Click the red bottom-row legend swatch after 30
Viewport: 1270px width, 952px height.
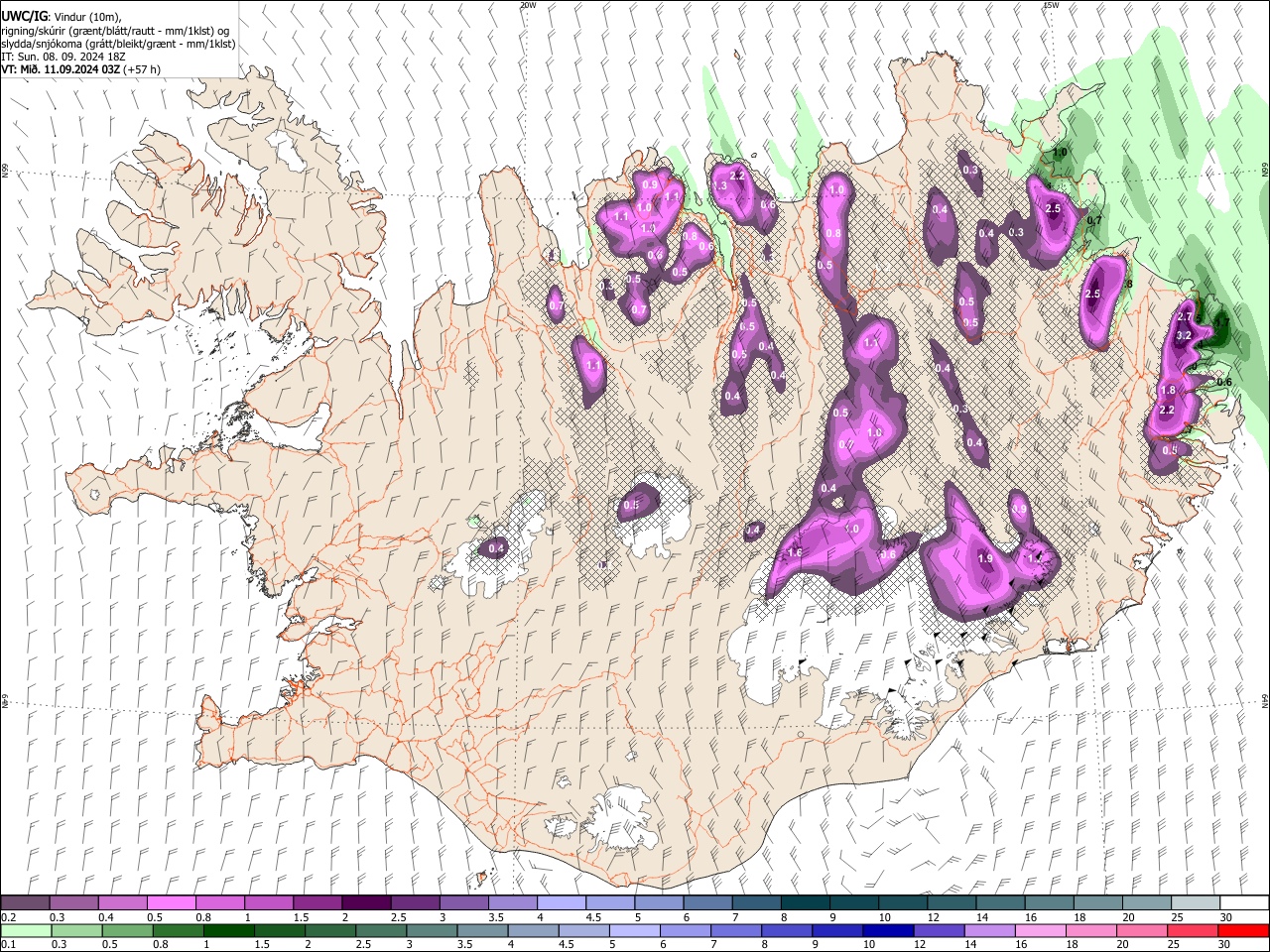pyautogui.click(x=1244, y=930)
